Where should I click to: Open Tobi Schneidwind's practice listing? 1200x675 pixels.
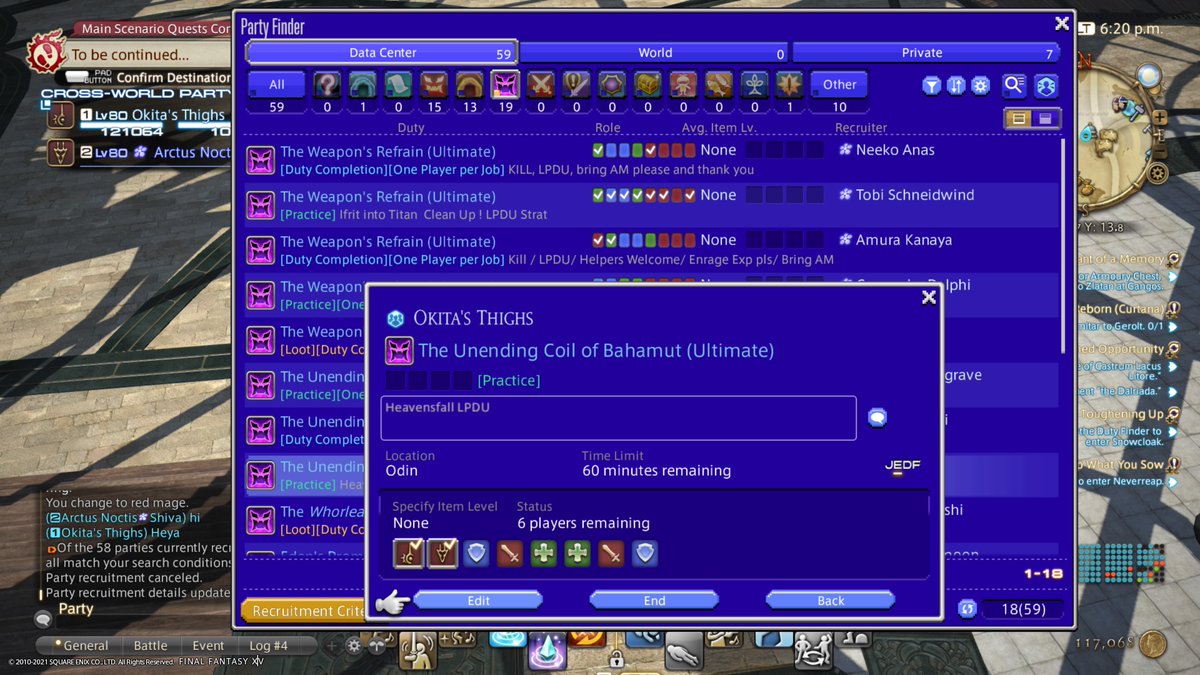[652, 205]
